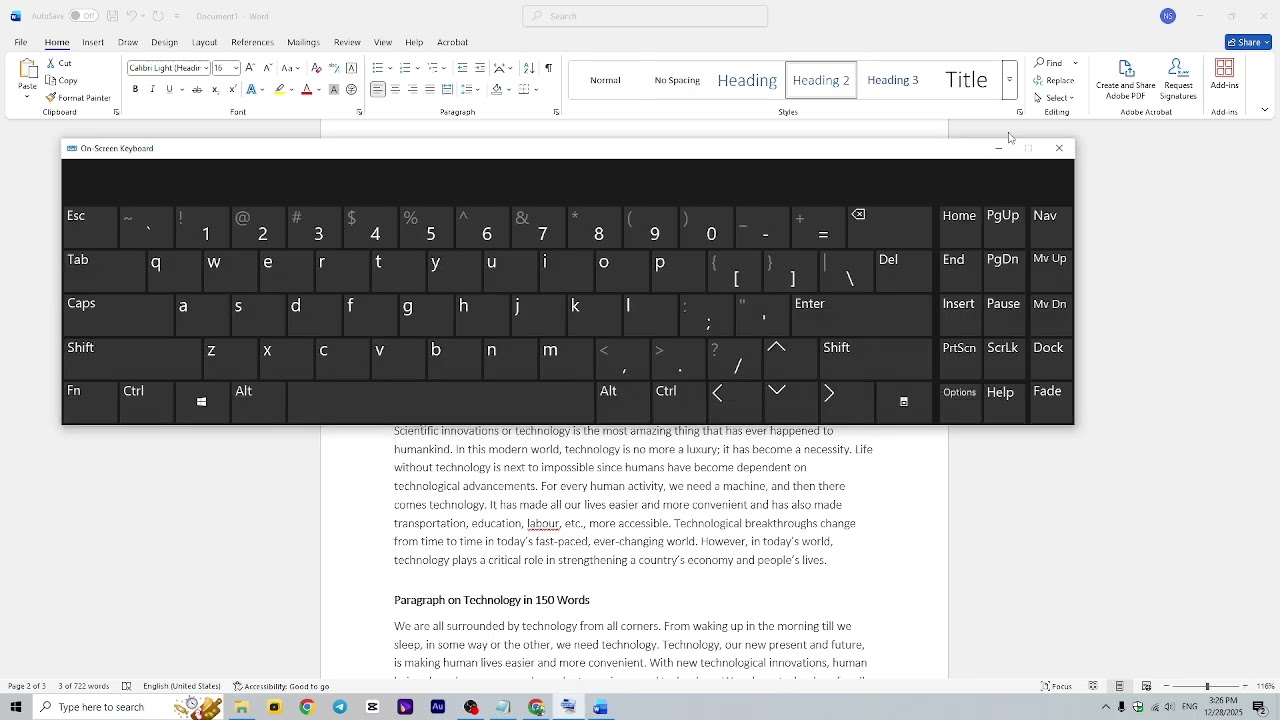This screenshot has width=1280, height=720.
Task: Expand the bullets list dropdown
Action: pyautogui.click(x=389, y=68)
